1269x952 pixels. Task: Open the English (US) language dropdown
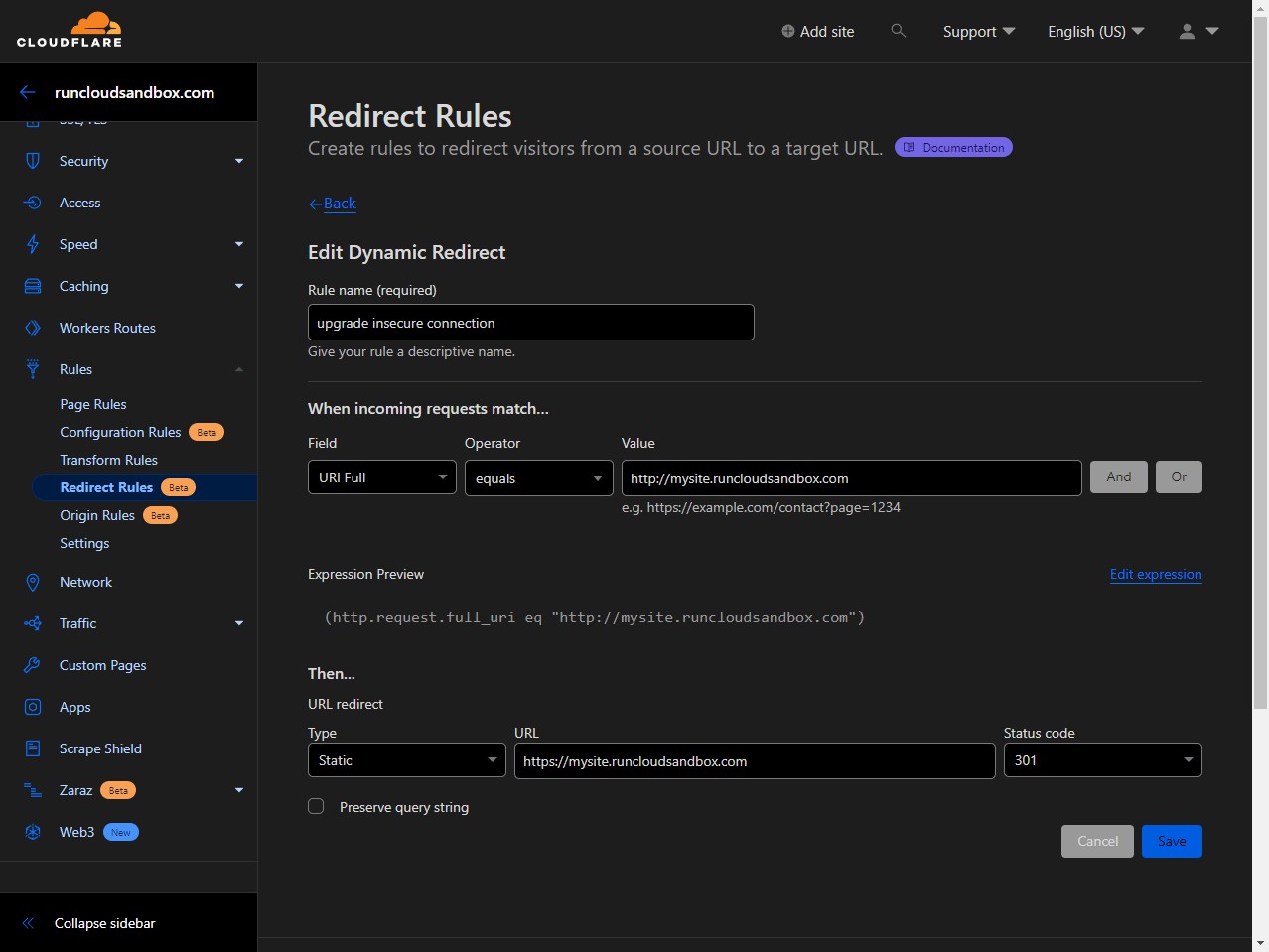pyautogui.click(x=1096, y=31)
